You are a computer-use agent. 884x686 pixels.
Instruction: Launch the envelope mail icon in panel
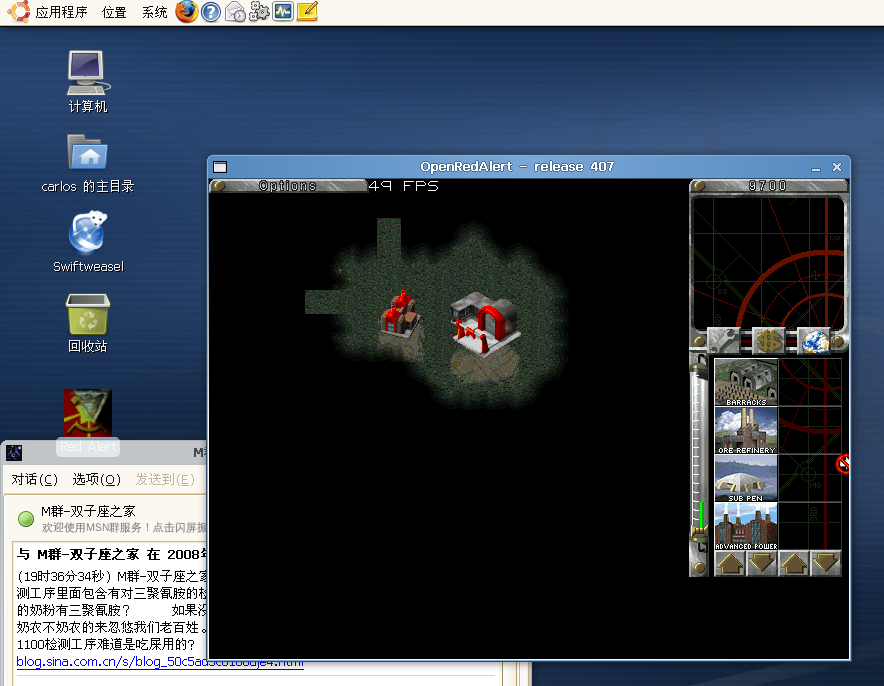235,12
